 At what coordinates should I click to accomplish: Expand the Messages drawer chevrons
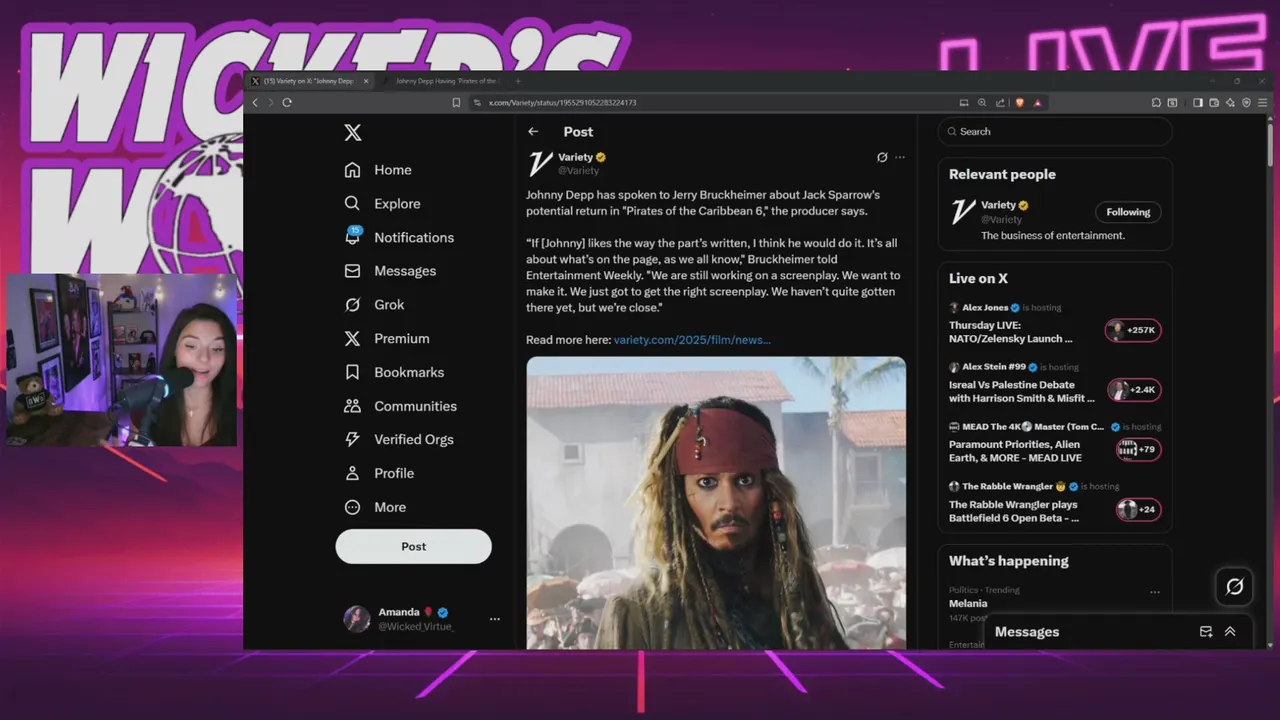coord(1230,632)
